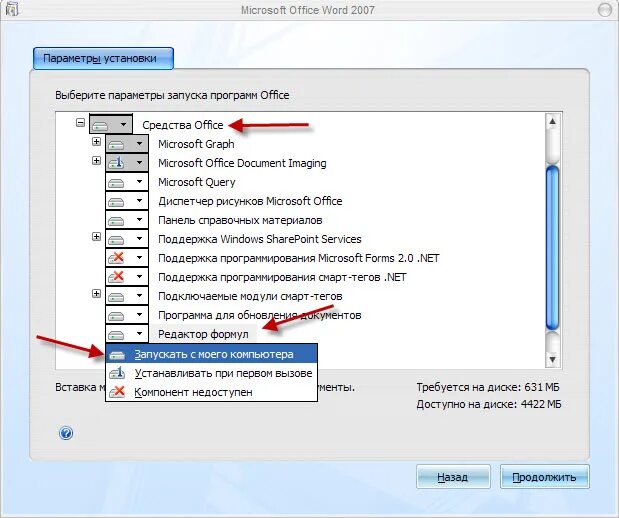Choose Запускать с моего компьютера

click(212, 354)
